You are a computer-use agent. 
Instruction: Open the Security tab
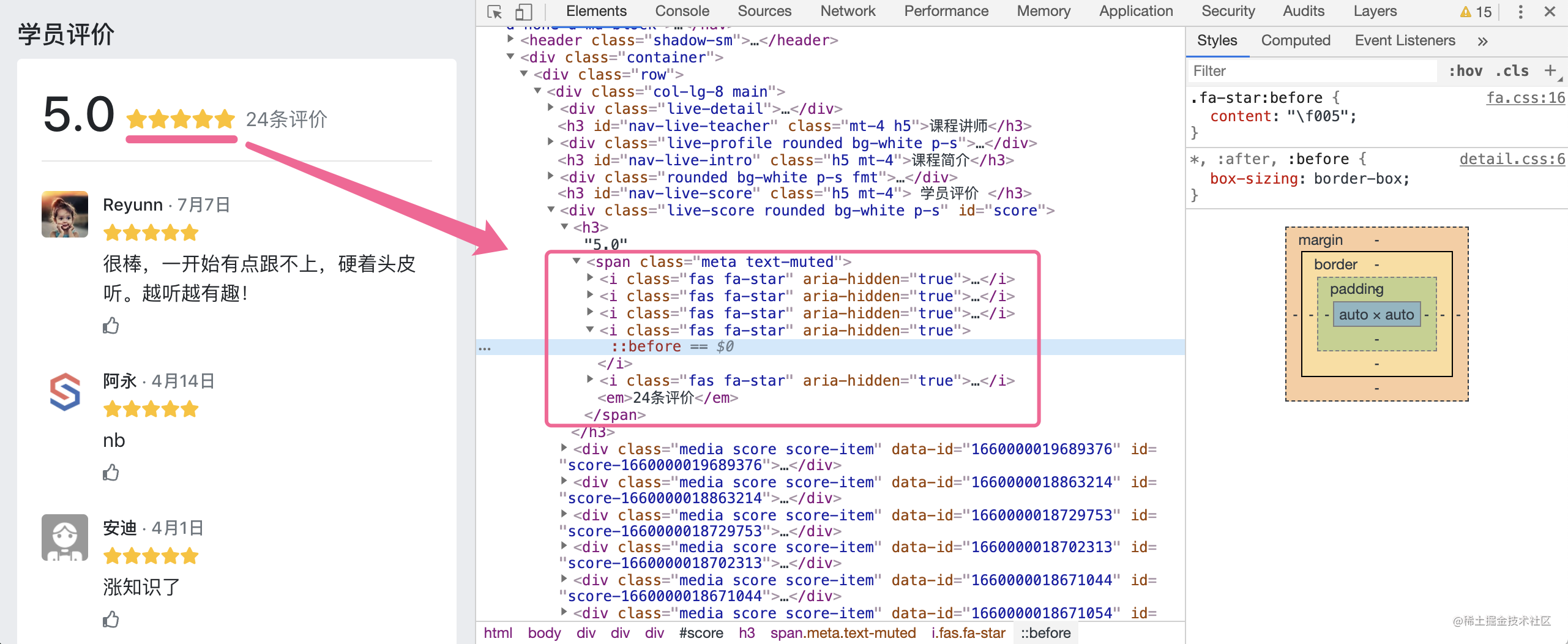point(1228,11)
